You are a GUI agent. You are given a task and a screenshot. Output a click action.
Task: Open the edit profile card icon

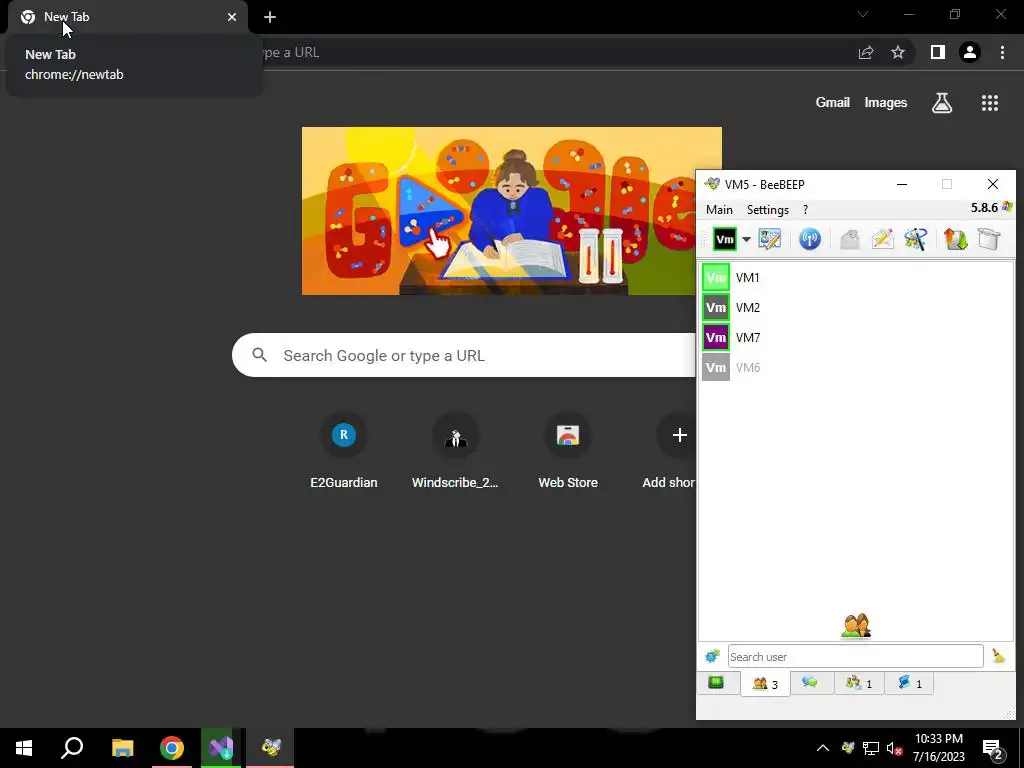coord(770,239)
